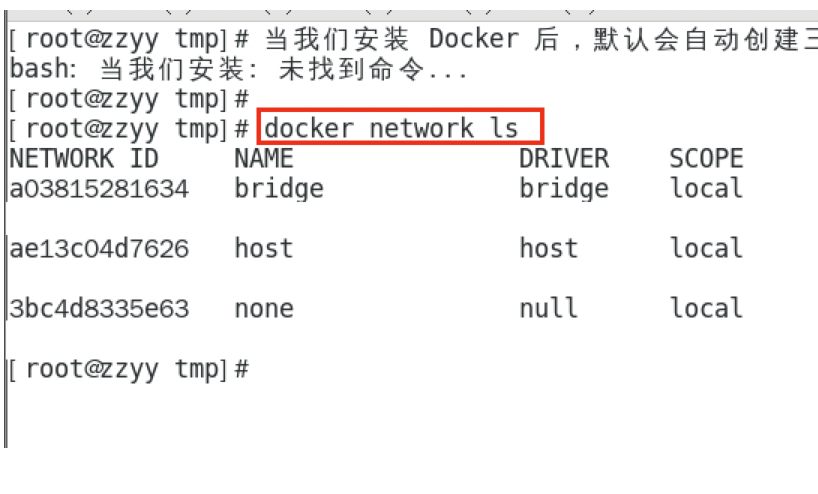
Task: Click the DRIVER column header
Action: [x=563, y=158]
